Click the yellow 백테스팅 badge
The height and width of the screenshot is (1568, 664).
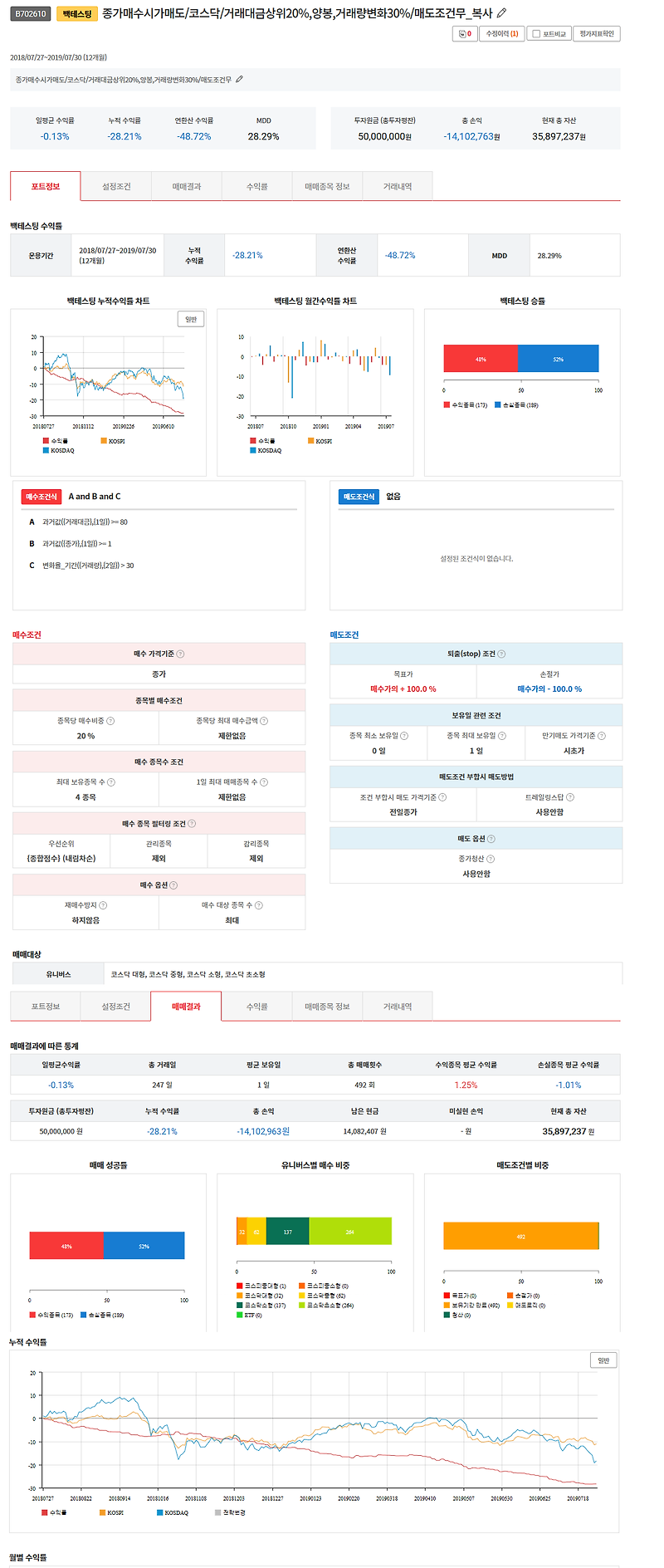[77, 14]
